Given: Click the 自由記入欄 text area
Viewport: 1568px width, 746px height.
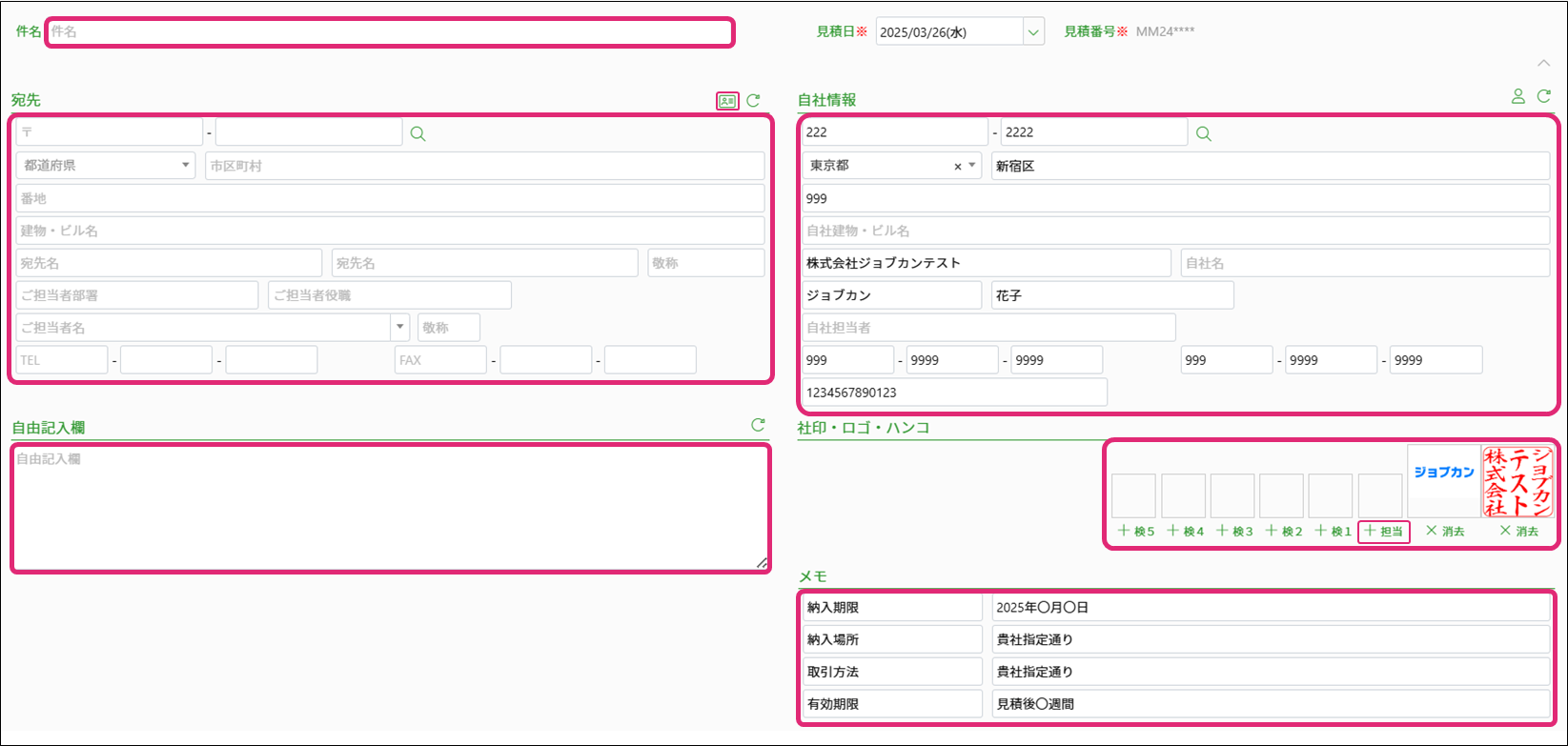Looking at the screenshot, I should click(x=389, y=508).
